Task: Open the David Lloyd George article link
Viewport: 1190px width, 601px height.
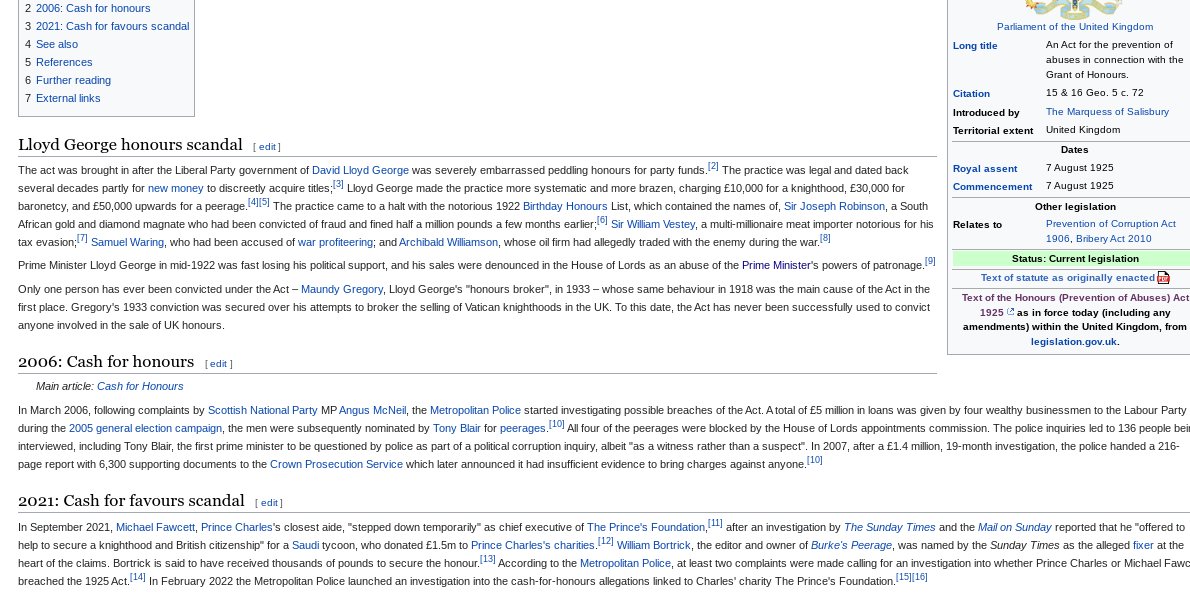Action: tap(360, 171)
